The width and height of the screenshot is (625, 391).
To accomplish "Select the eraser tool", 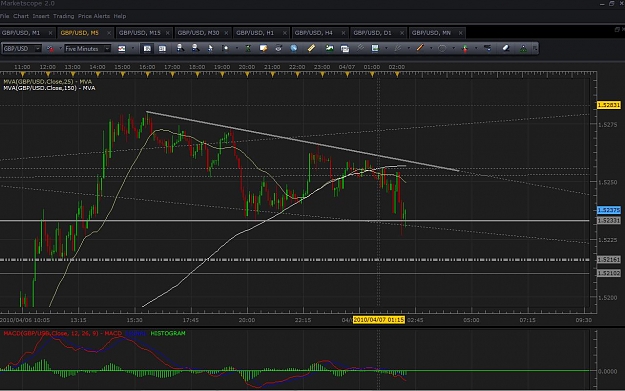I will tap(506, 48).
